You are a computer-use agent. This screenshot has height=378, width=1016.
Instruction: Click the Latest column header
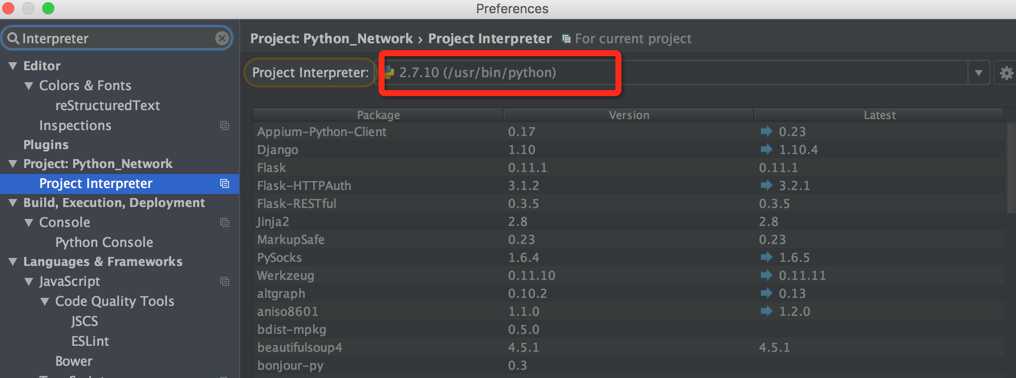pyautogui.click(x=879, y=115)
